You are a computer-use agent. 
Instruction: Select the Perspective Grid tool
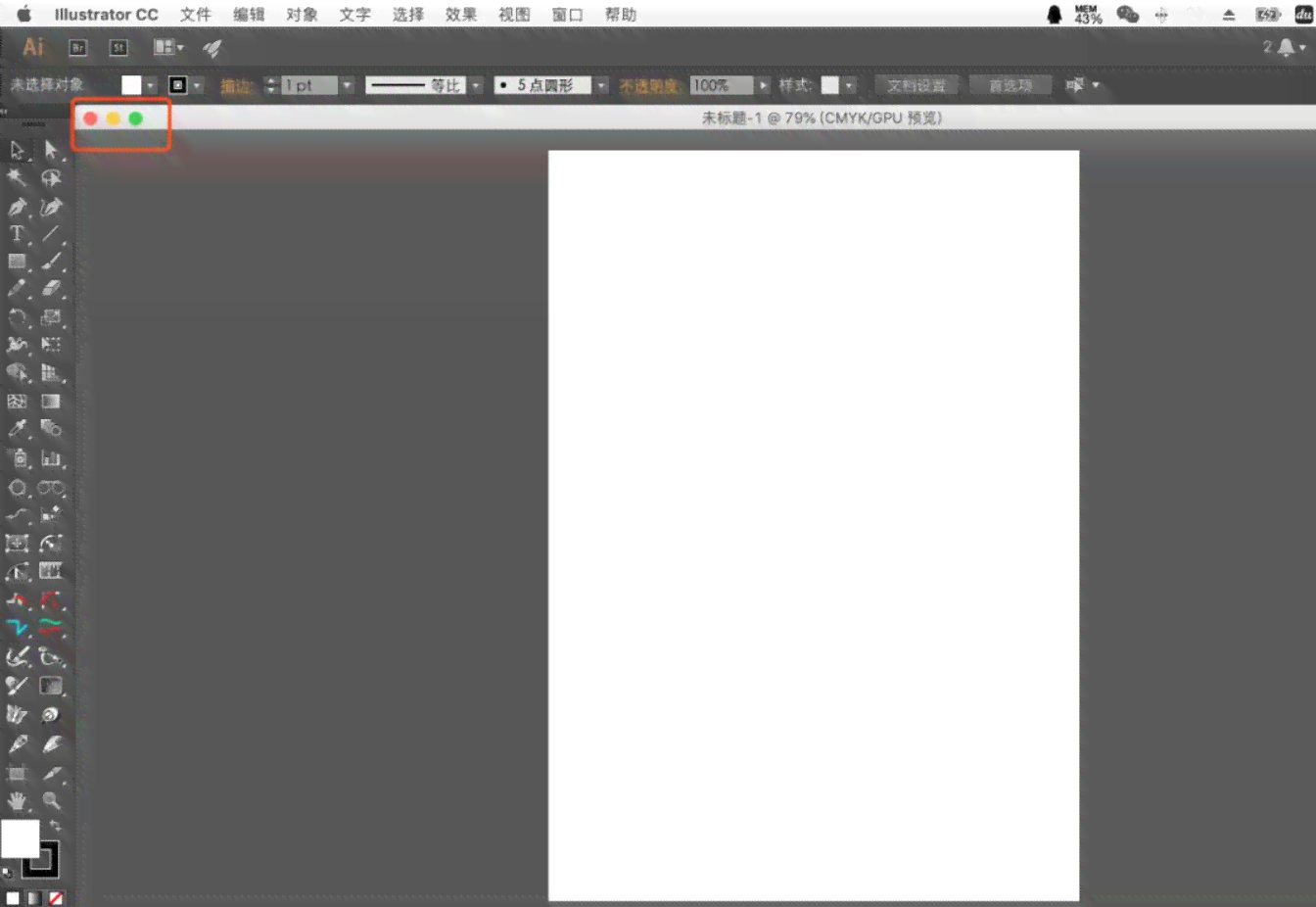(x=51, y=373)
